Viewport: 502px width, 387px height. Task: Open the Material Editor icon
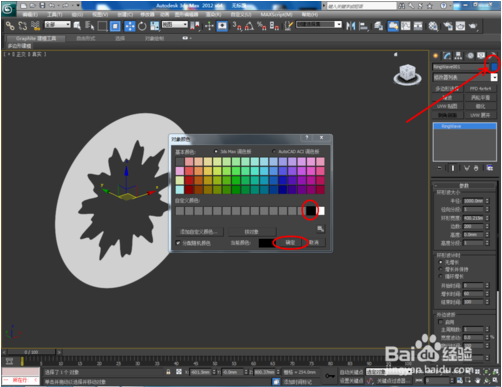[x=433, y=26]
